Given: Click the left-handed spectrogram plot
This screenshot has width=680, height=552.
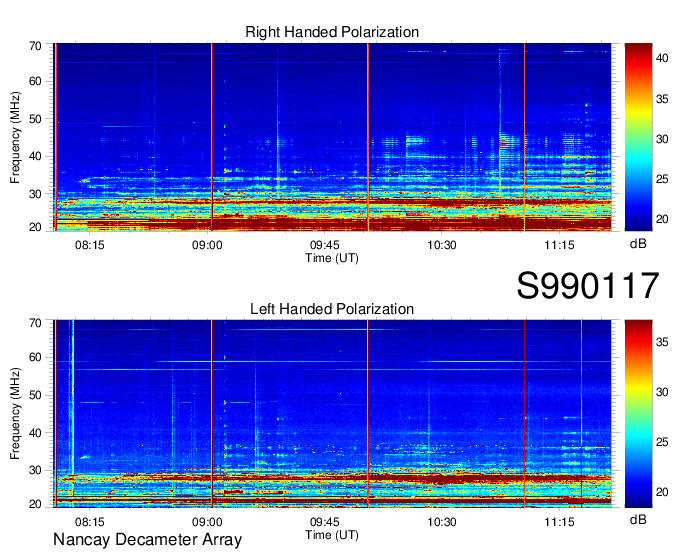Looking at the screenshot, I should click(x=332, y=414).
